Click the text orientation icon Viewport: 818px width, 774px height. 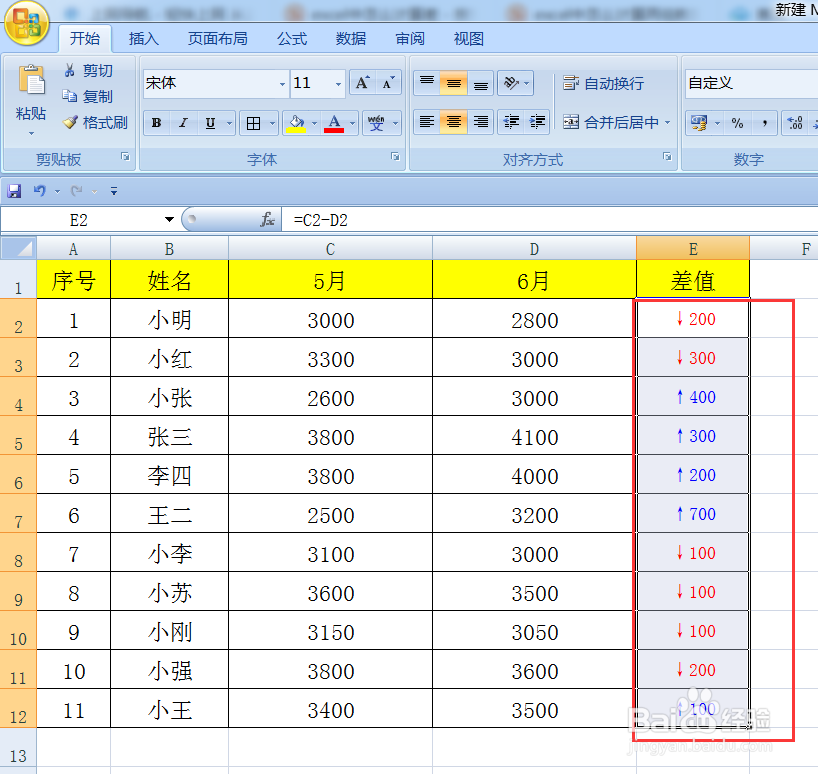click(x=511, y=82)
